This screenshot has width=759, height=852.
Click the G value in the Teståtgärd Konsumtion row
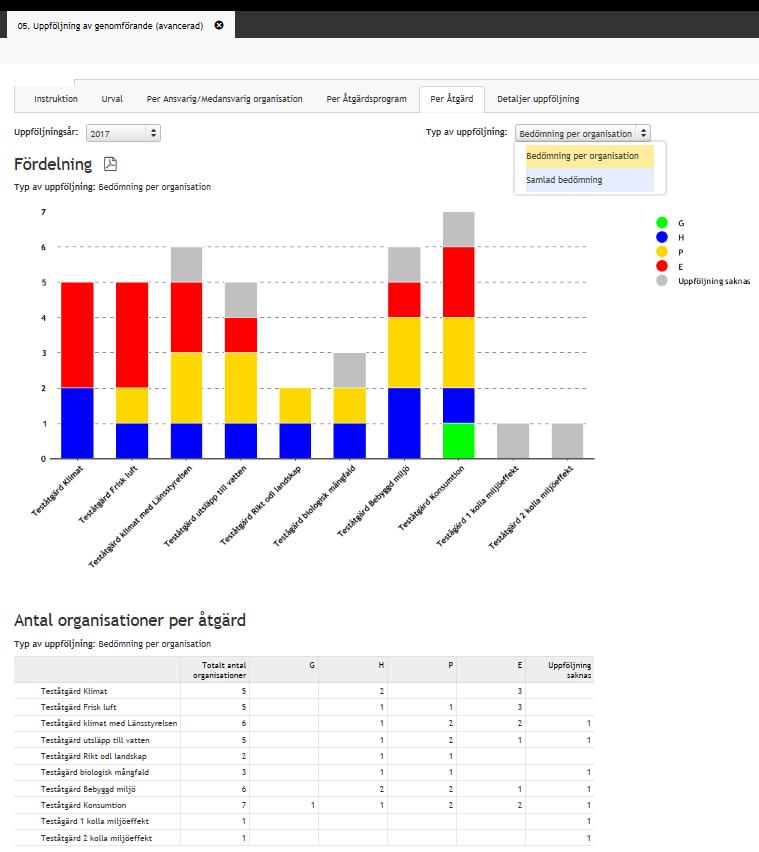[x=313, y=805]
